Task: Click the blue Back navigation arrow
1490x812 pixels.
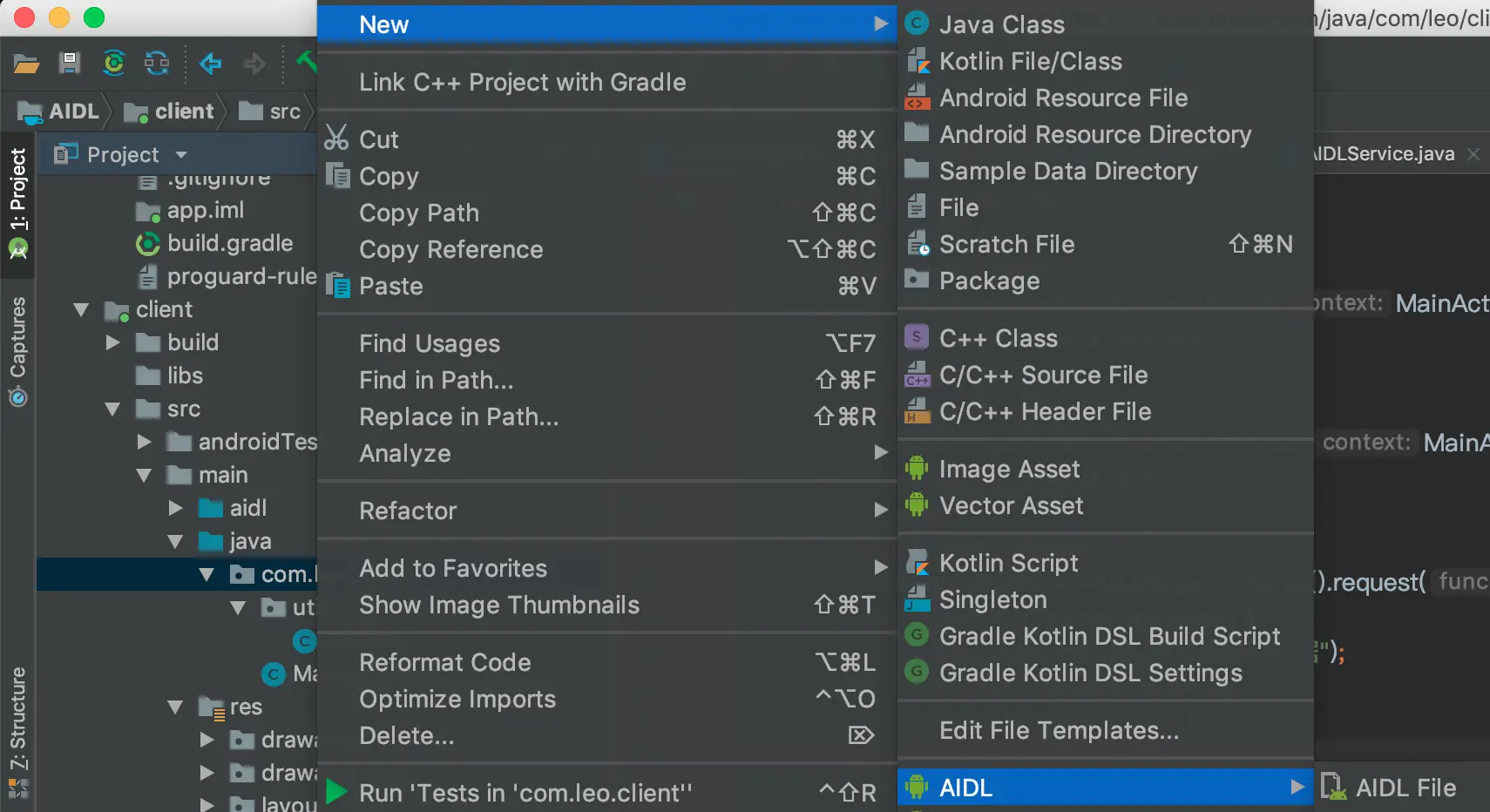Action: 210,63
